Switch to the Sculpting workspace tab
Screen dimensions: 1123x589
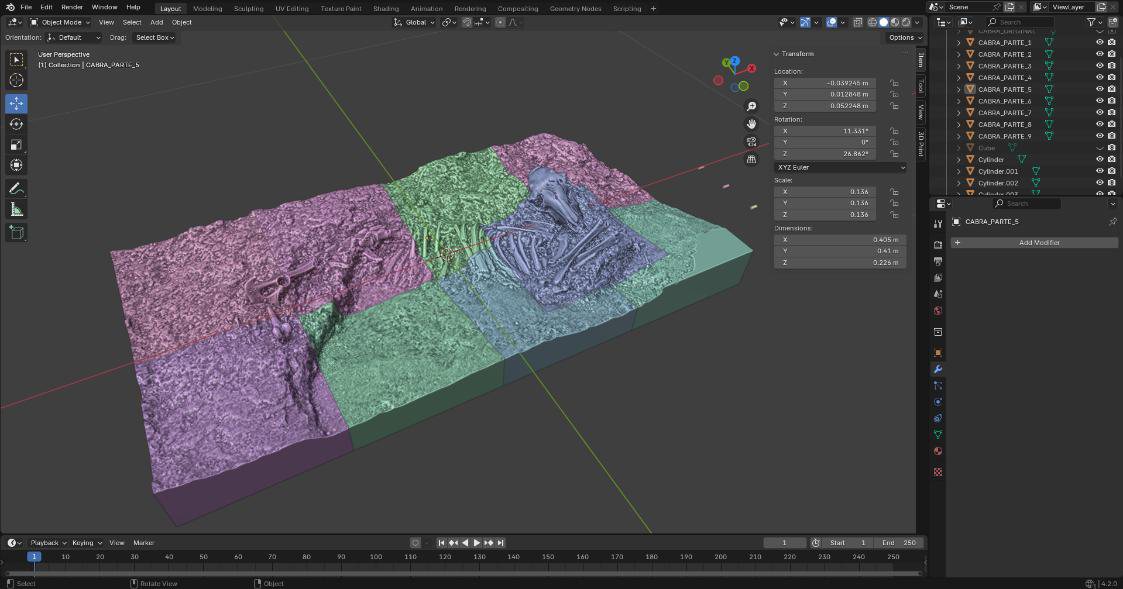(249, 9)
